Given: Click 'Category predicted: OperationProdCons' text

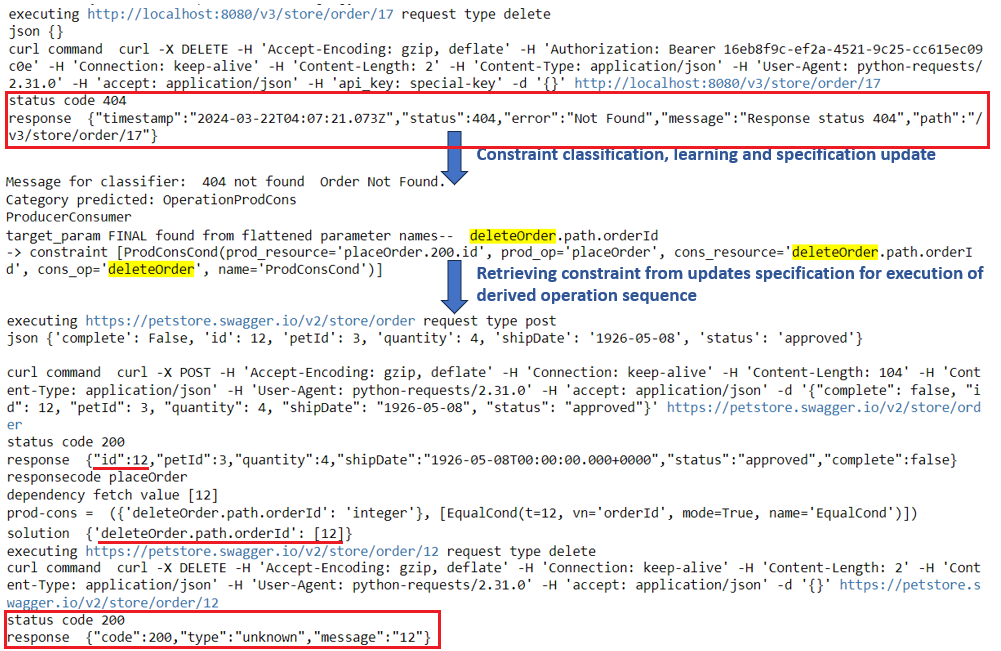Looking at the screenshot, I should coord(151,200).
